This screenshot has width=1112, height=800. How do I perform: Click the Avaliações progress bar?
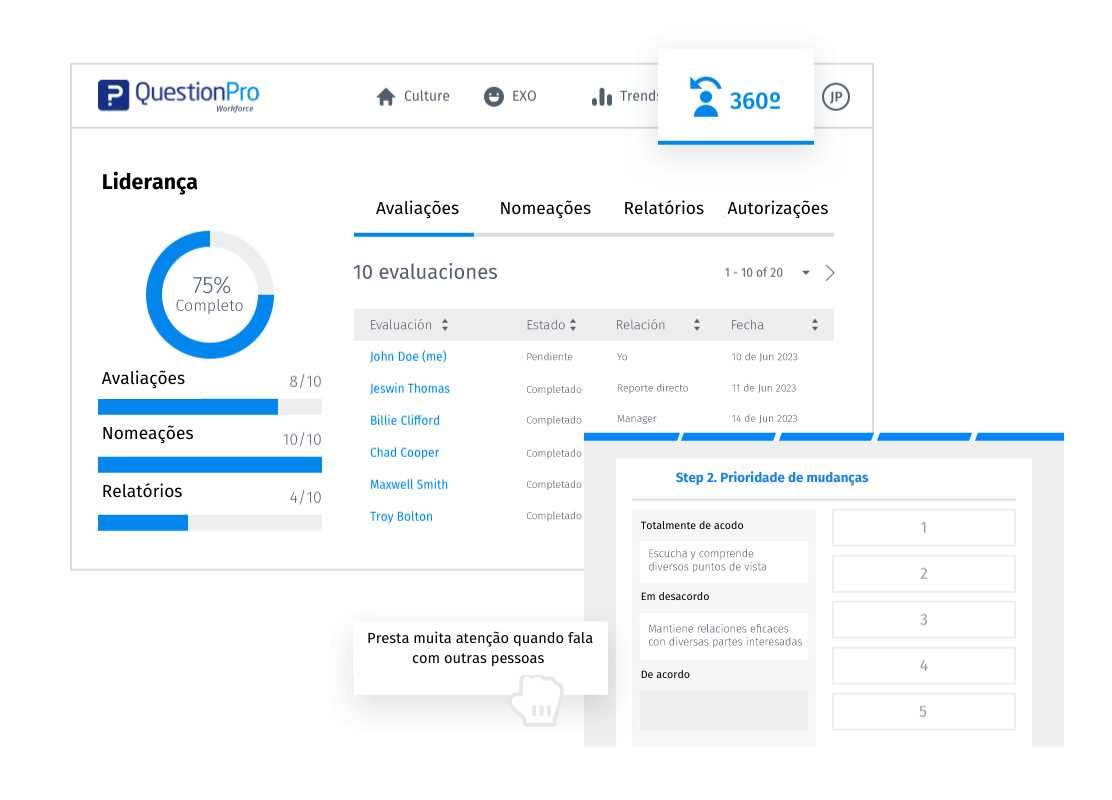click(x=209, y=407)
